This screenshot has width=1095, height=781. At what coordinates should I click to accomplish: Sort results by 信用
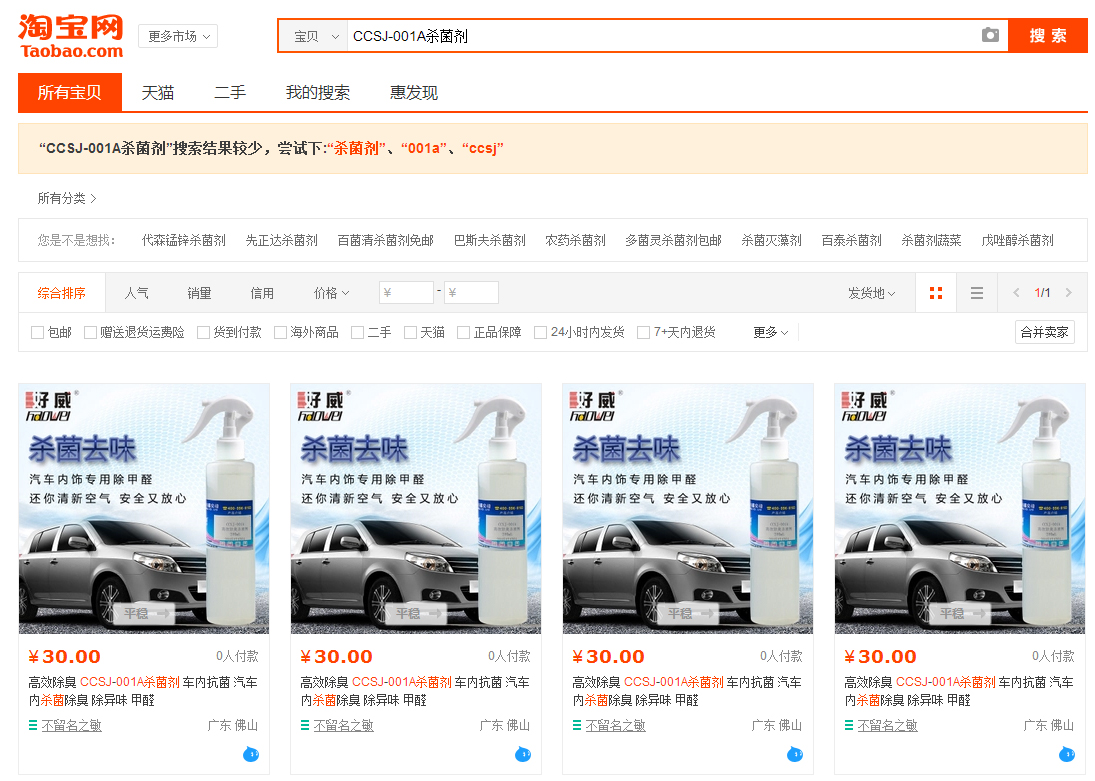click(x=262, y=293)
